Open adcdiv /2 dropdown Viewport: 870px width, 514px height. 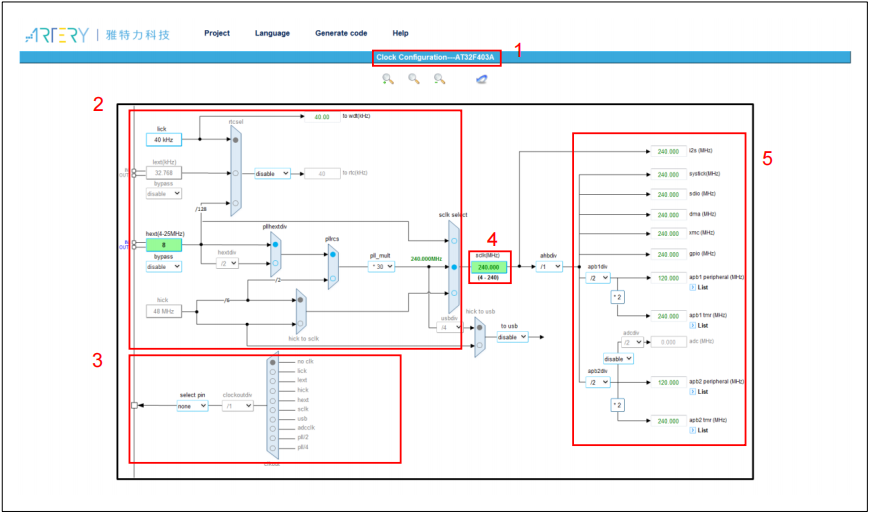(632, 342)
